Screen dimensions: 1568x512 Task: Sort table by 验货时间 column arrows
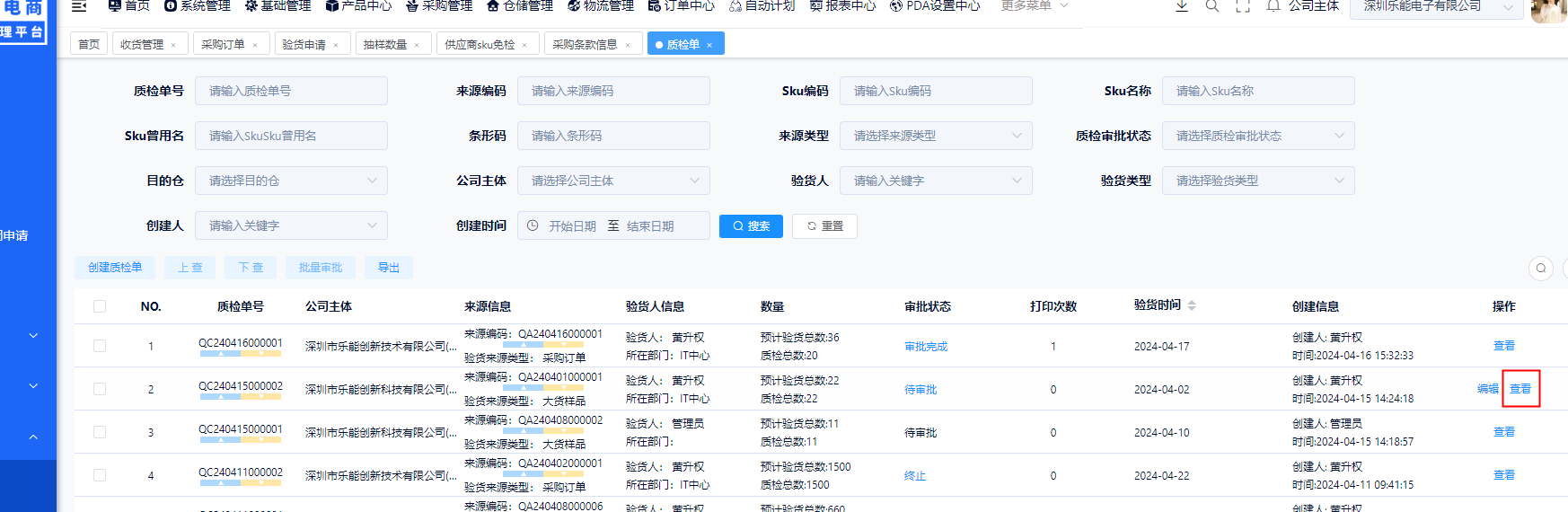[x=1192, y=306]
